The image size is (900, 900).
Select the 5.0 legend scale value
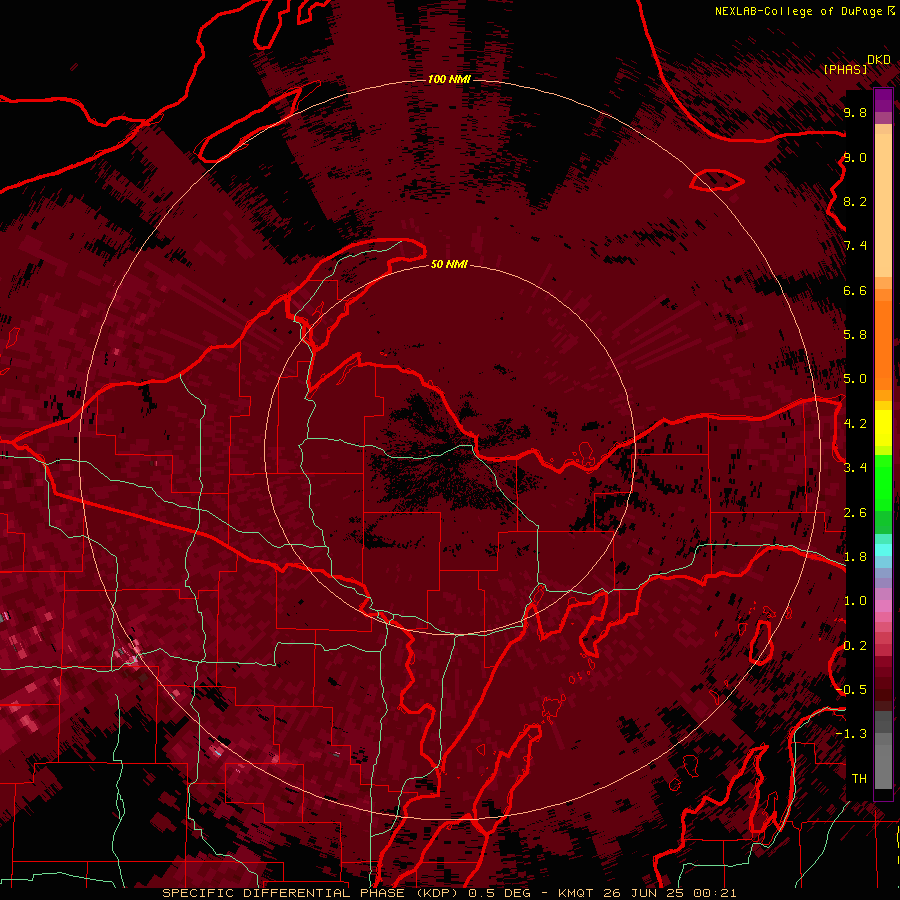(855, 379)
